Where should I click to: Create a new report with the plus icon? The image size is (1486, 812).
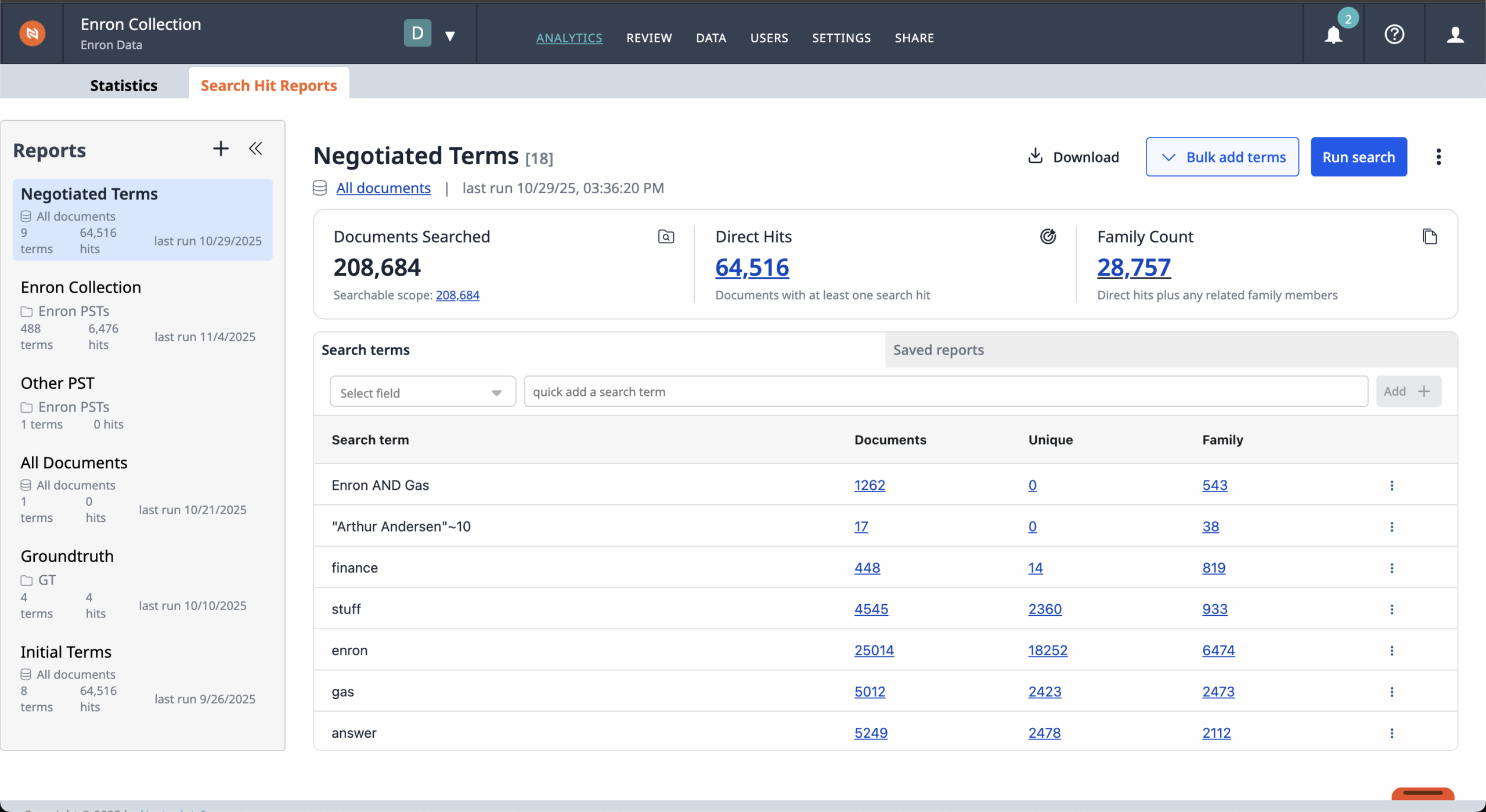[x=221, y=149]
